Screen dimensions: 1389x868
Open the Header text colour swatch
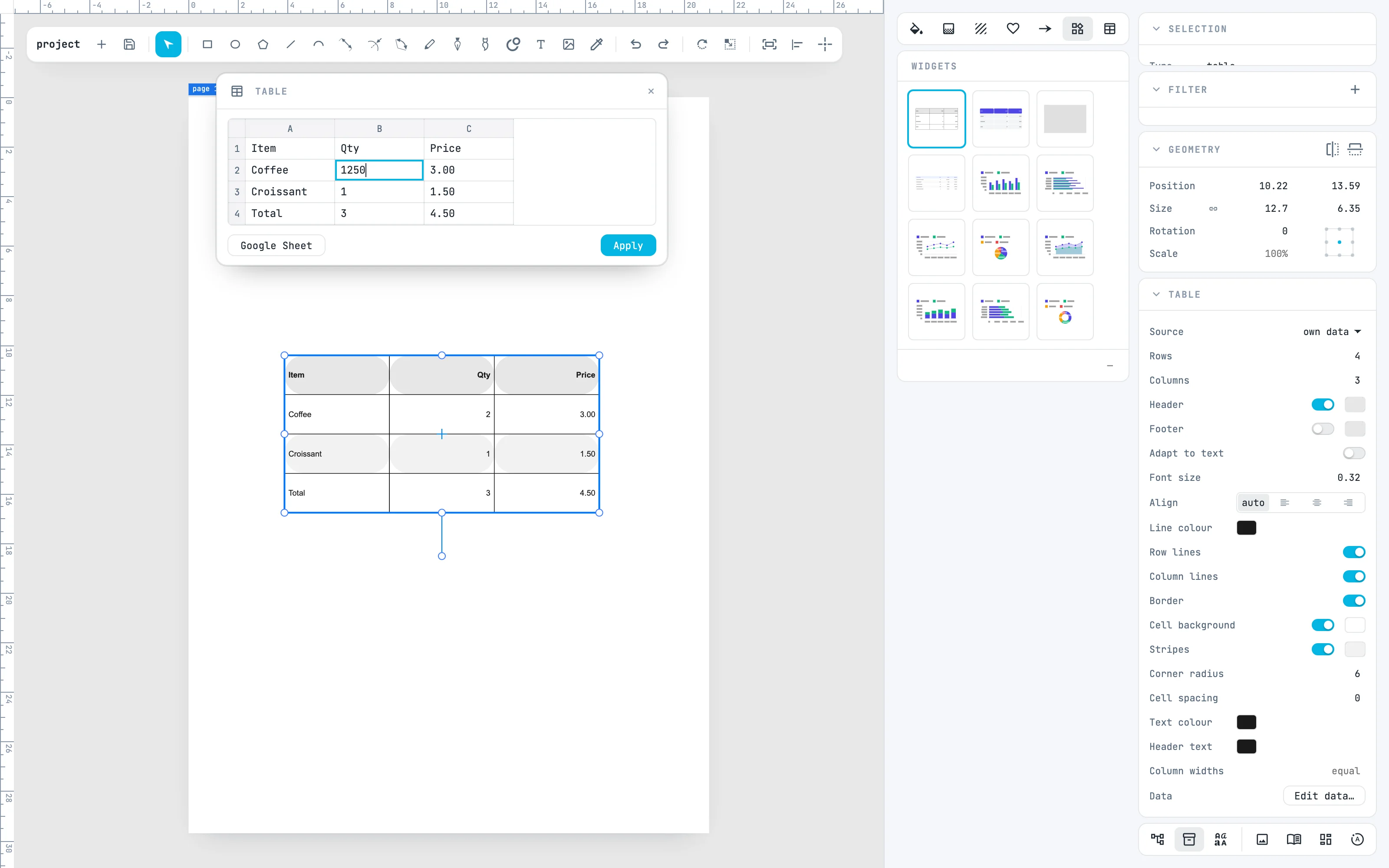coord(1246,746)
